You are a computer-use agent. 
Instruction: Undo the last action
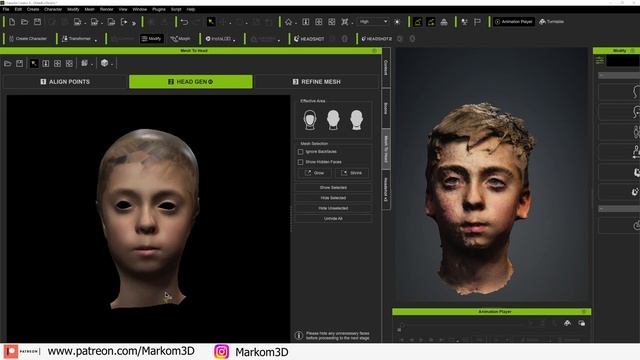pyautogui.click(x=184, y=22)
